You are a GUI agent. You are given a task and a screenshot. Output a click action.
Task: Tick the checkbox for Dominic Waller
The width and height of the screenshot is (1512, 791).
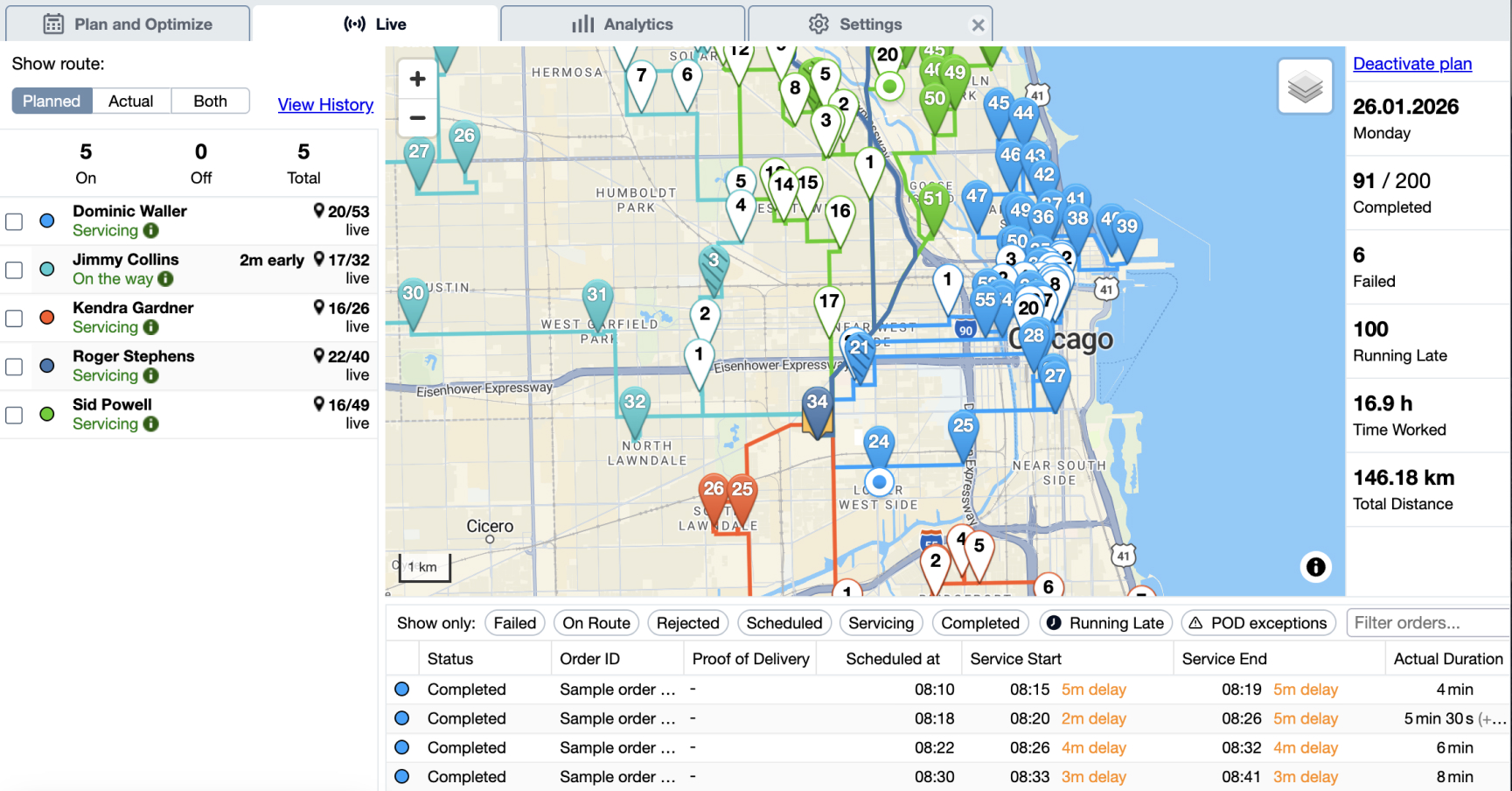click(14, 221)
